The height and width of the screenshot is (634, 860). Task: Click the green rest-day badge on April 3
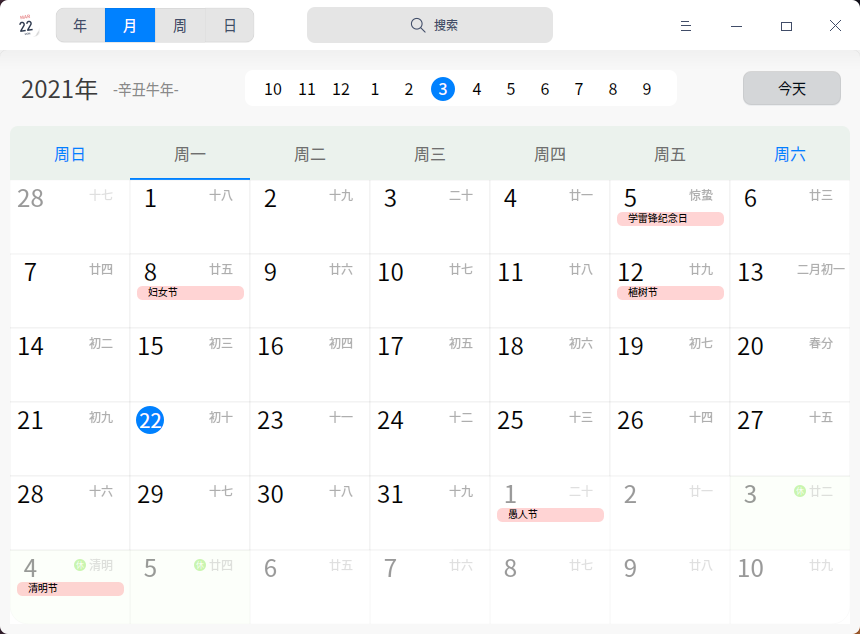click(x=800, y=490)
